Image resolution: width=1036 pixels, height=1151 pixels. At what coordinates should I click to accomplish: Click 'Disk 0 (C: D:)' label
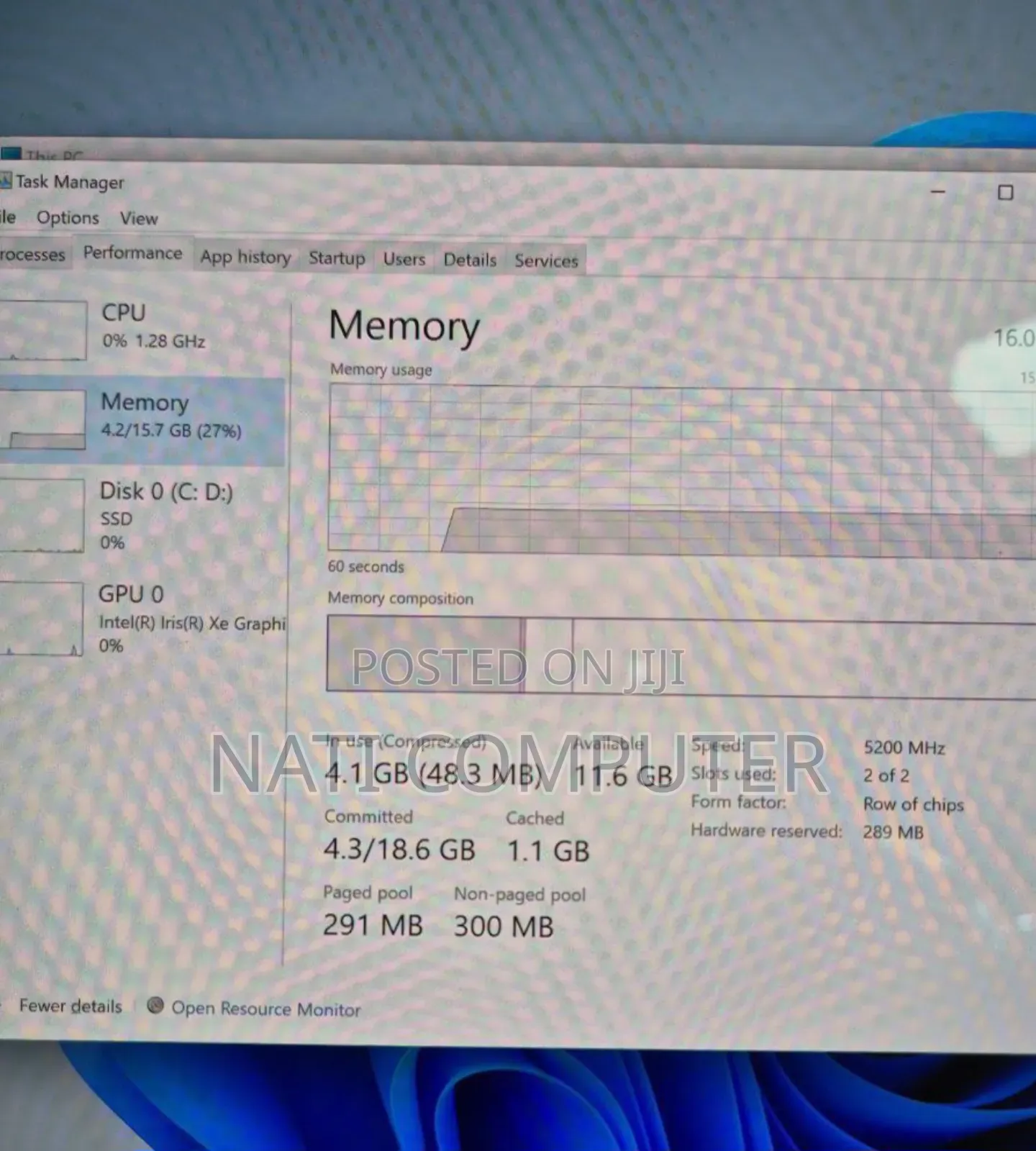[166, 491]
